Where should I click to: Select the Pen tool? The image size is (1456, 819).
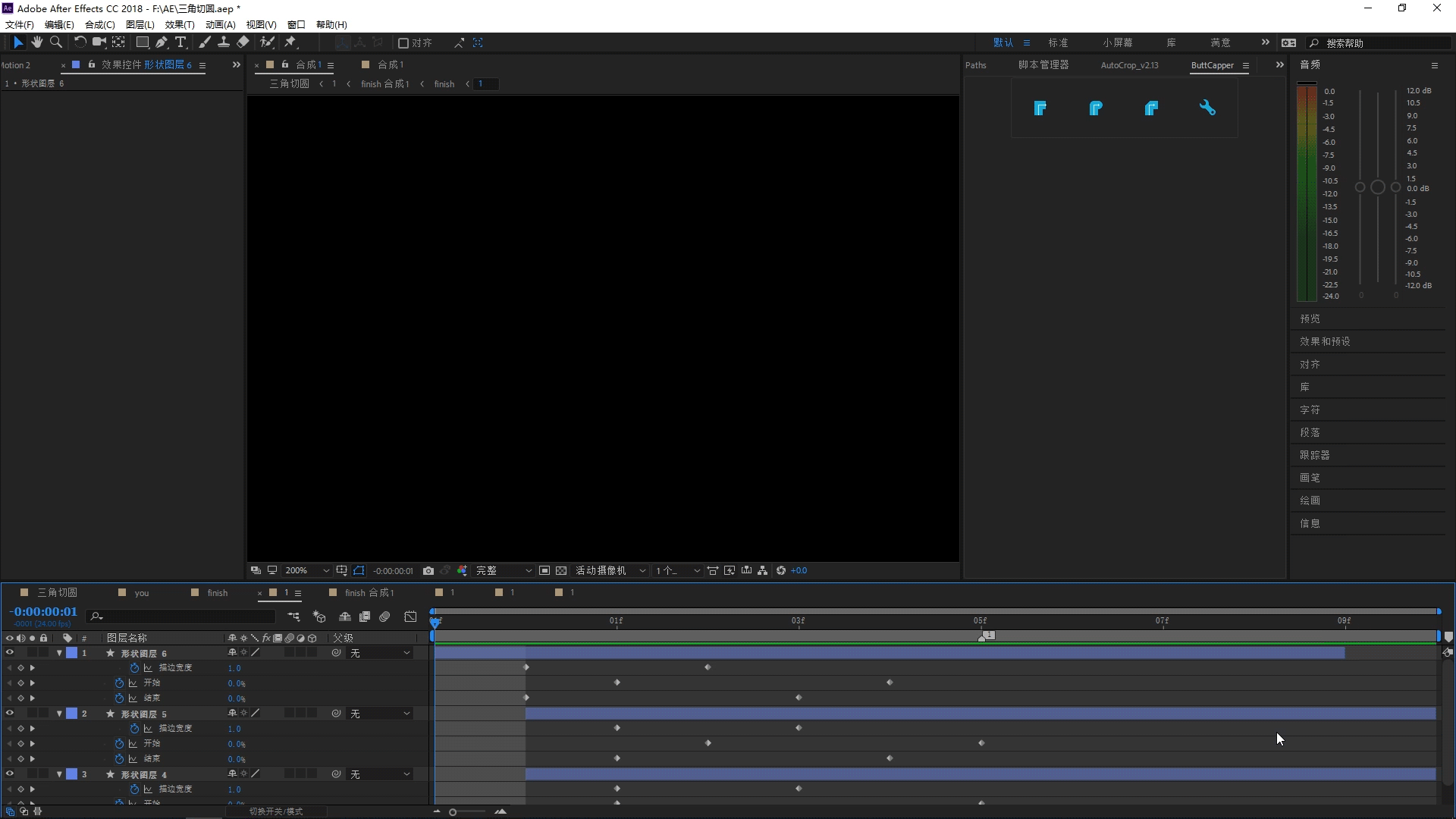pyautogui.click(x=162, y=42)
